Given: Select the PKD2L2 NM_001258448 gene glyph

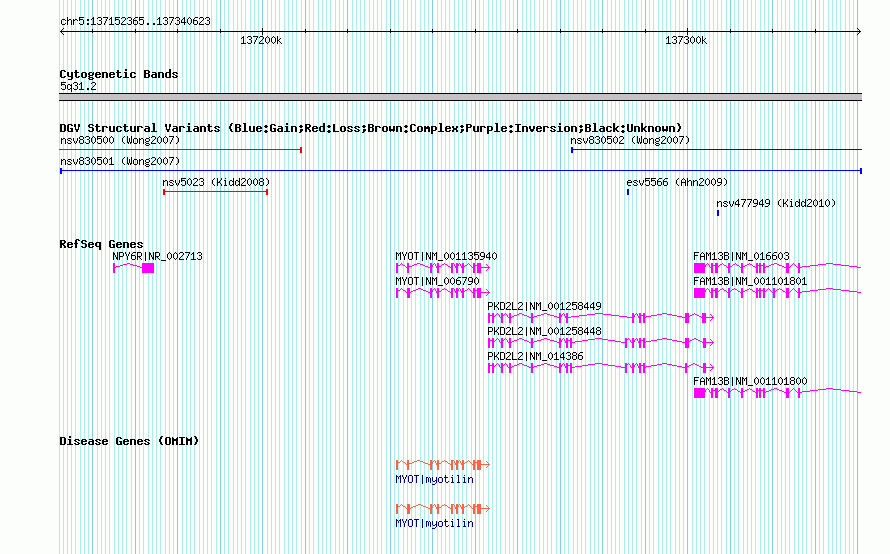Looking at the screenshot, I should tap(601, 343).
